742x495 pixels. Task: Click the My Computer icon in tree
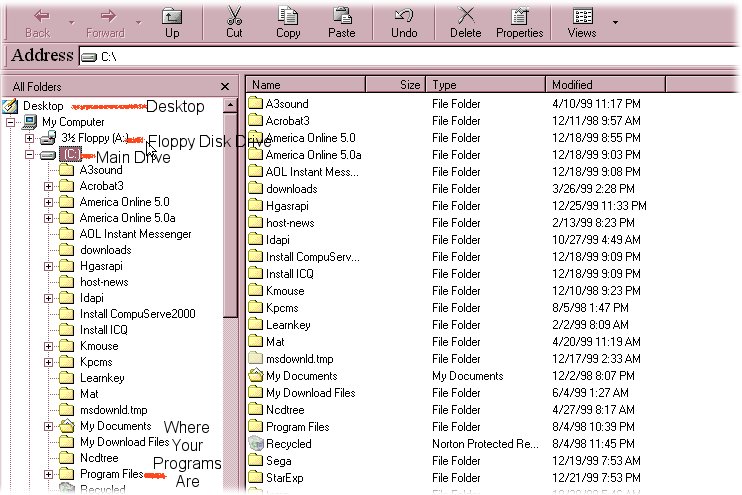point(30,122)
